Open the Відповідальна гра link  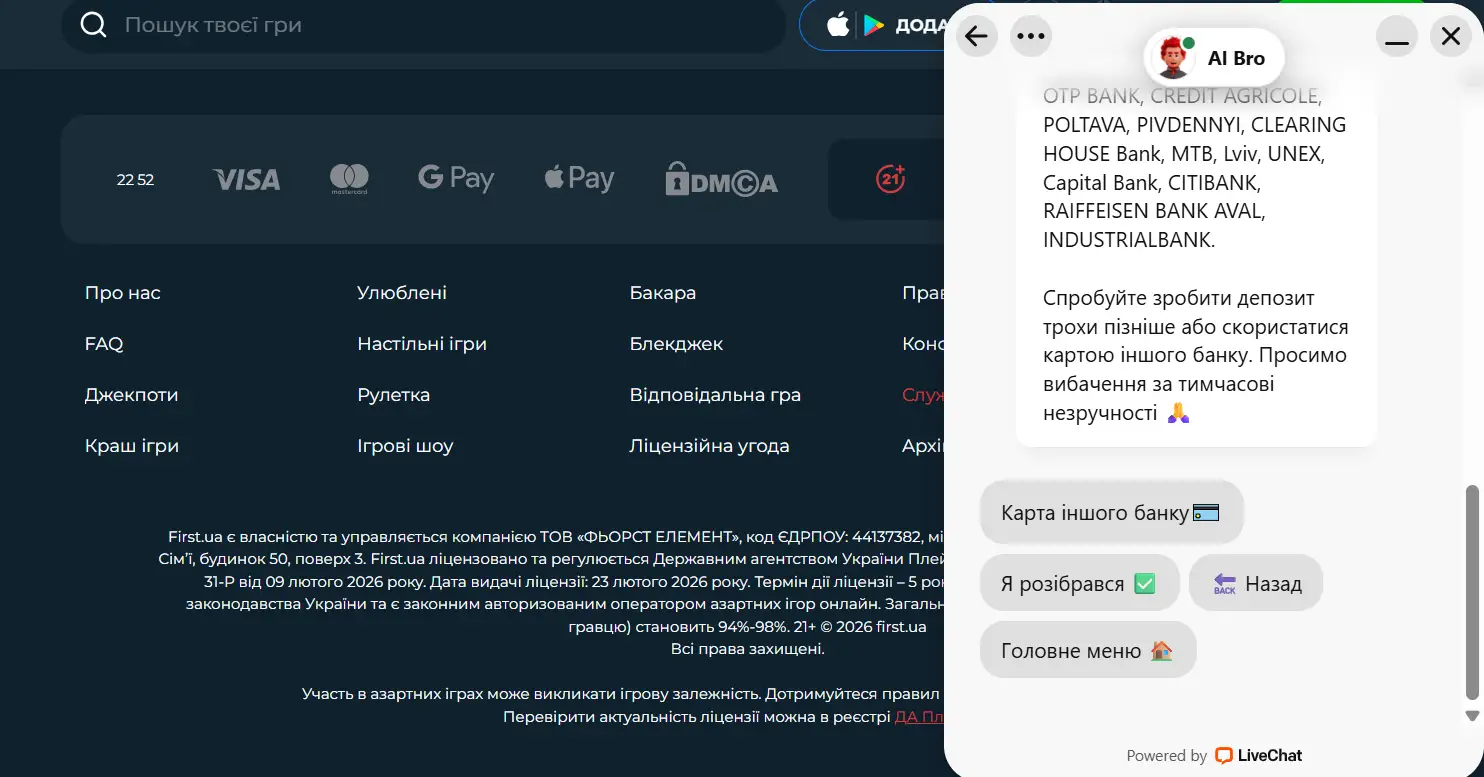pyautogui.click(x=715, y=395)
